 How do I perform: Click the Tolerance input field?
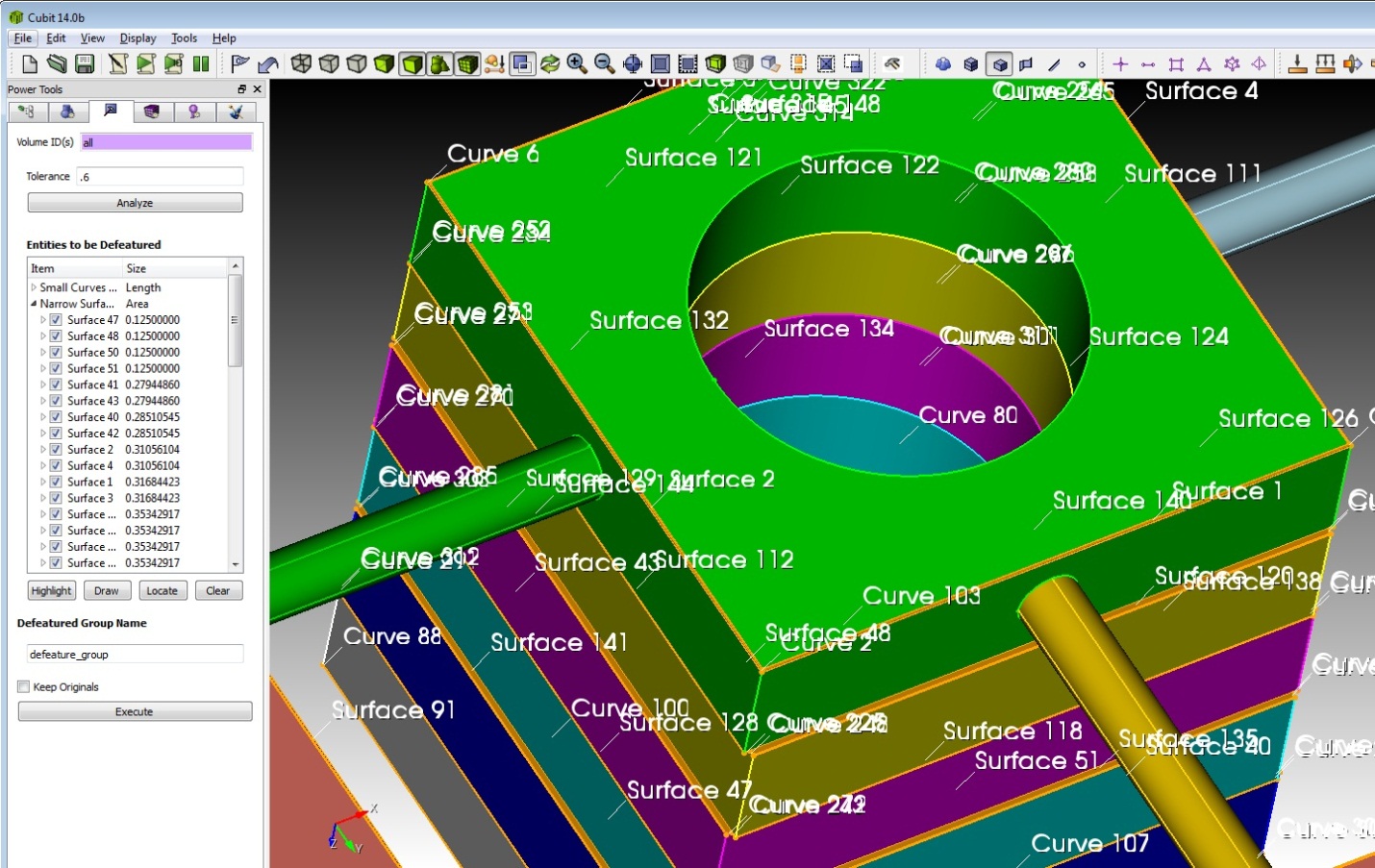tap(160, 177)
